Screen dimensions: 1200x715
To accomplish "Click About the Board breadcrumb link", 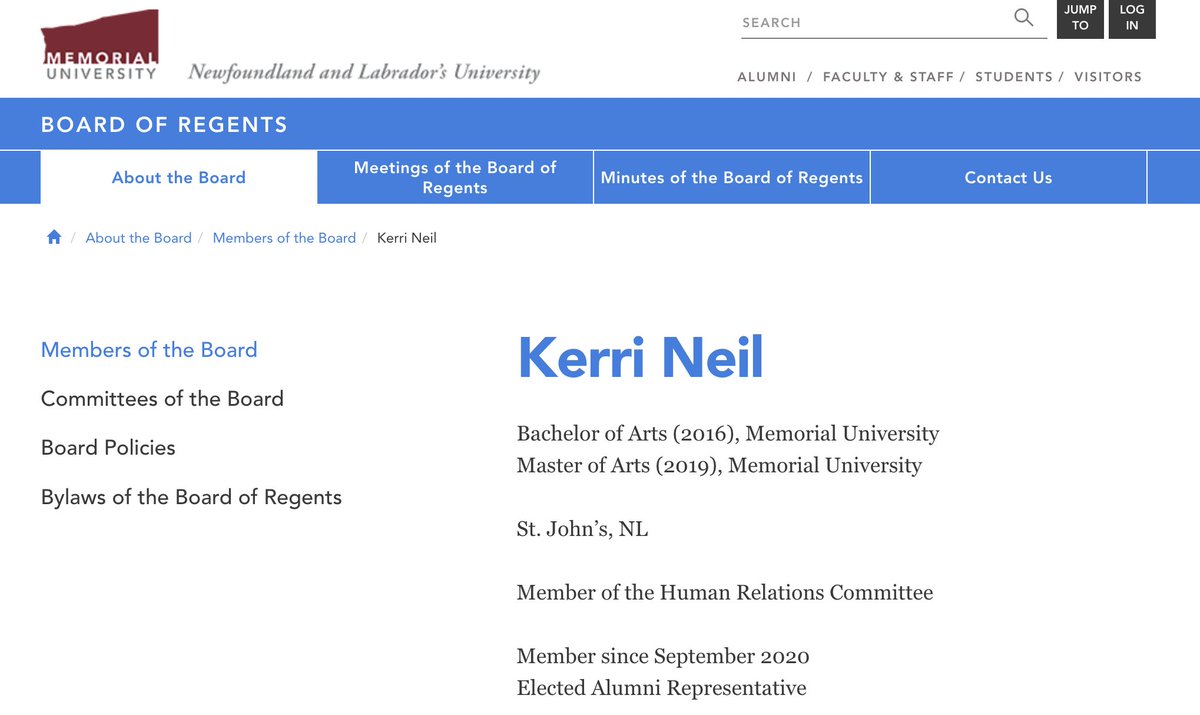I will (138, 238).
